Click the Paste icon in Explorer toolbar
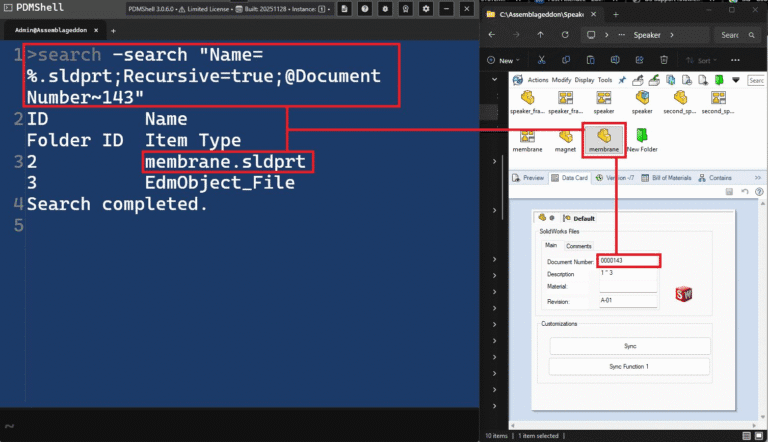 (590, 60)
